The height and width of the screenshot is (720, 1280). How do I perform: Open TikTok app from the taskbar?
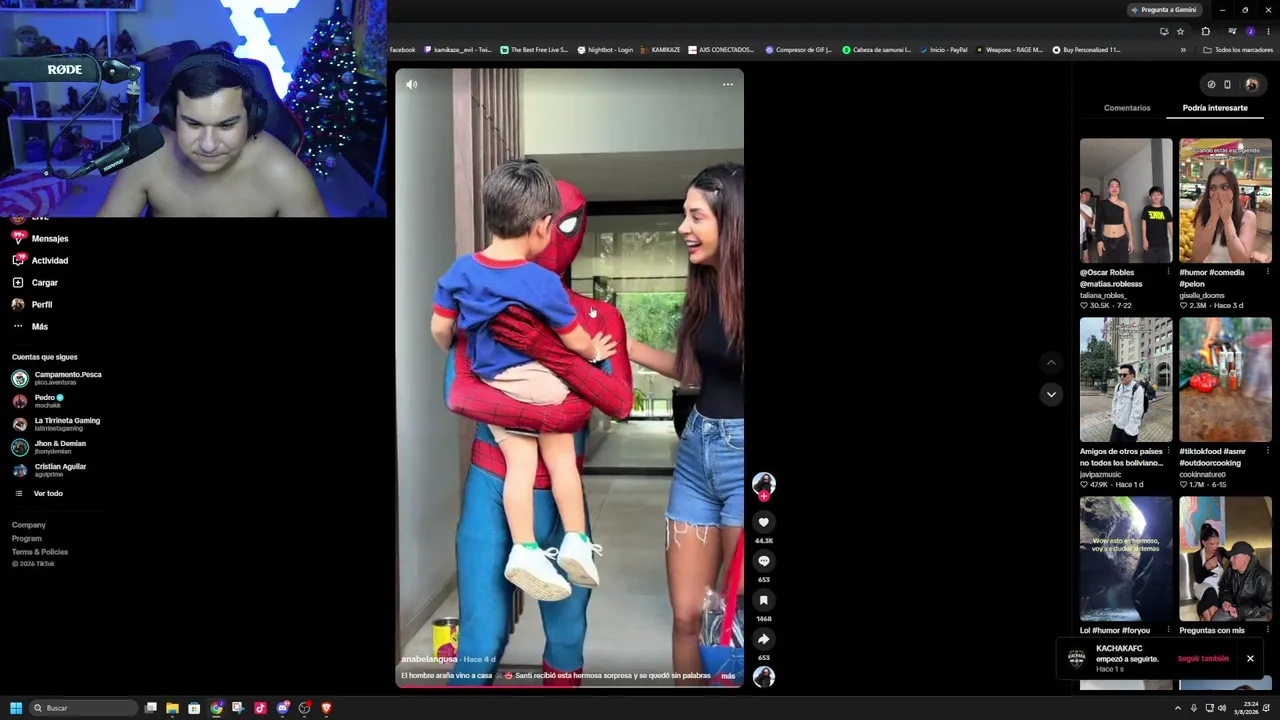[260, 708]
